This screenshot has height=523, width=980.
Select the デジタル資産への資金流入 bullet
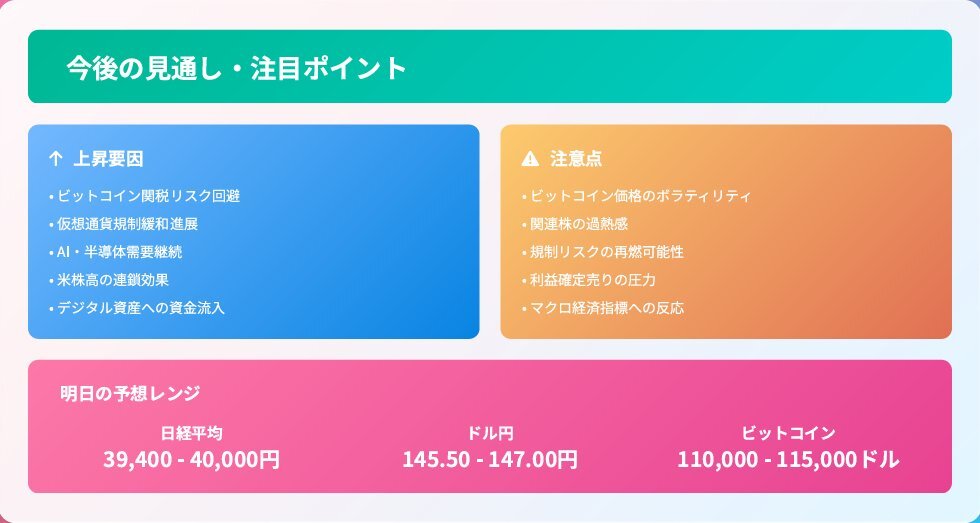point(136,308)
